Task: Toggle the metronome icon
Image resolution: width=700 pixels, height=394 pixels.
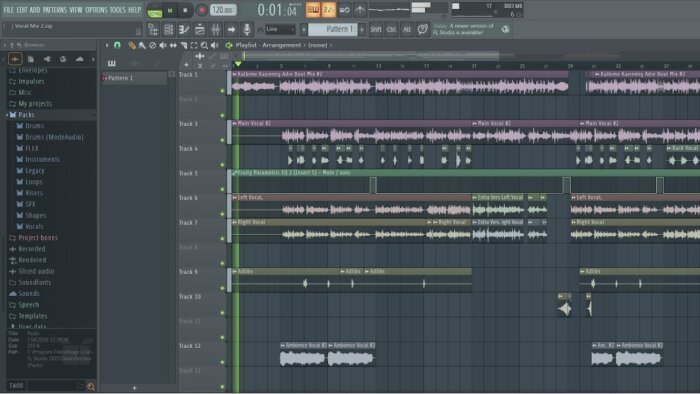Action: [x=359, y=9]
